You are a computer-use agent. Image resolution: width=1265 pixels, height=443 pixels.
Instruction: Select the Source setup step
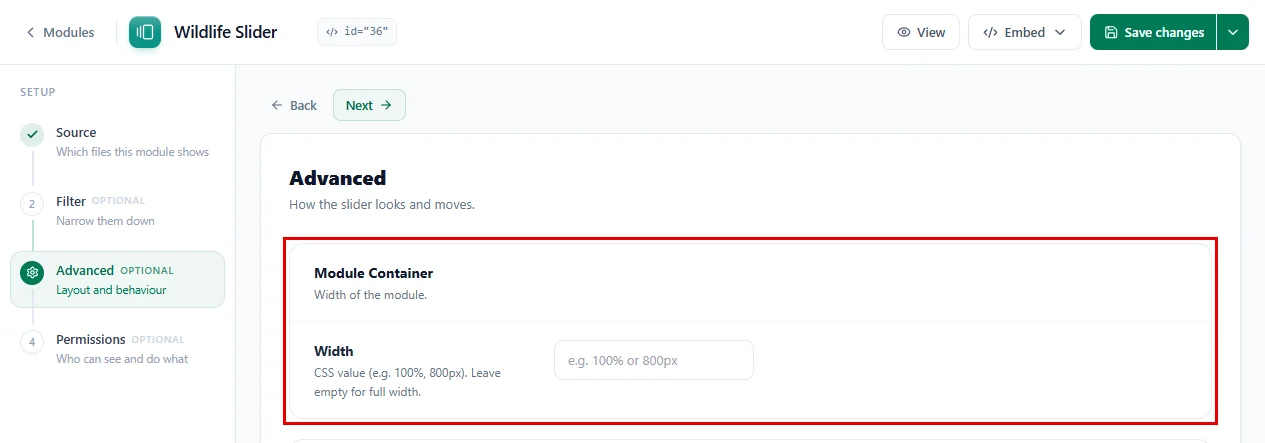[x=117, y=142]
